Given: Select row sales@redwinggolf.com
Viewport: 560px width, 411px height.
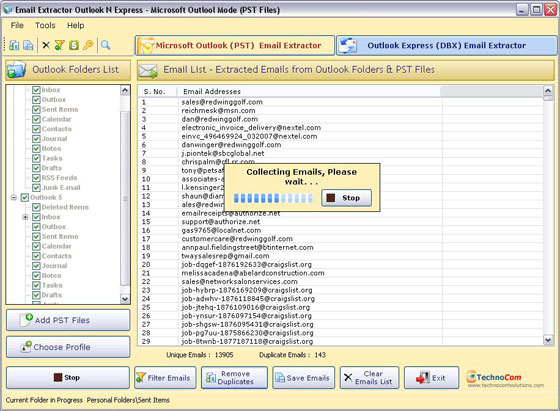Looking at the screenshot, I should click(x=341, y=102).
